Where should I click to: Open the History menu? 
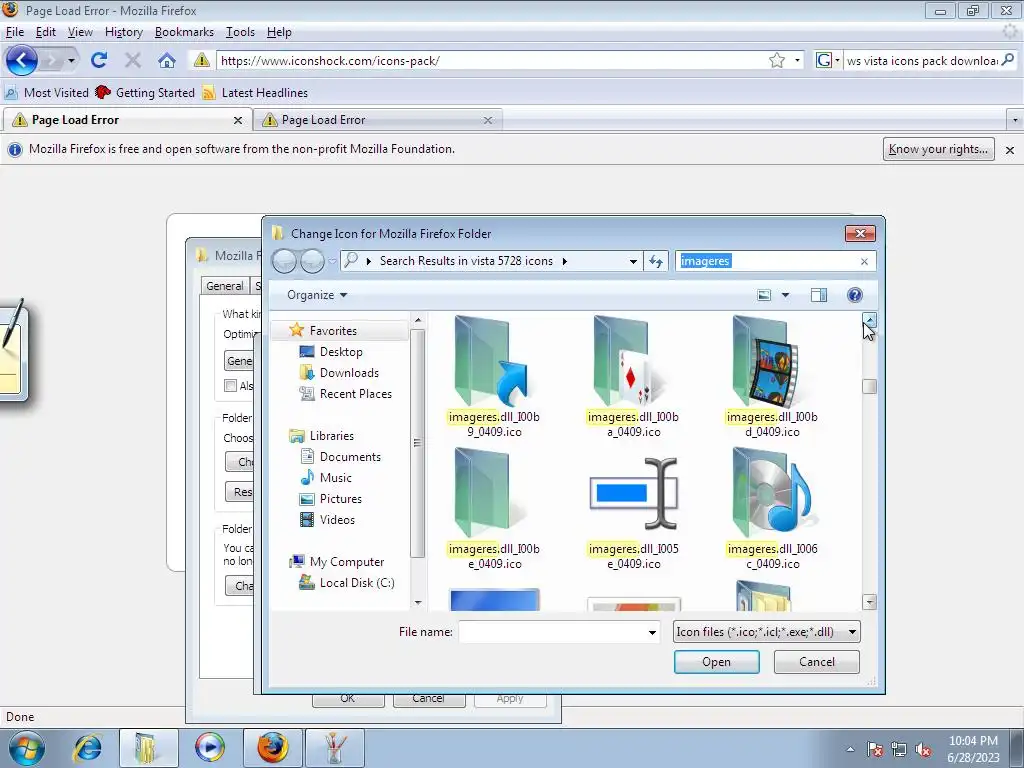[x=123, y=32]
